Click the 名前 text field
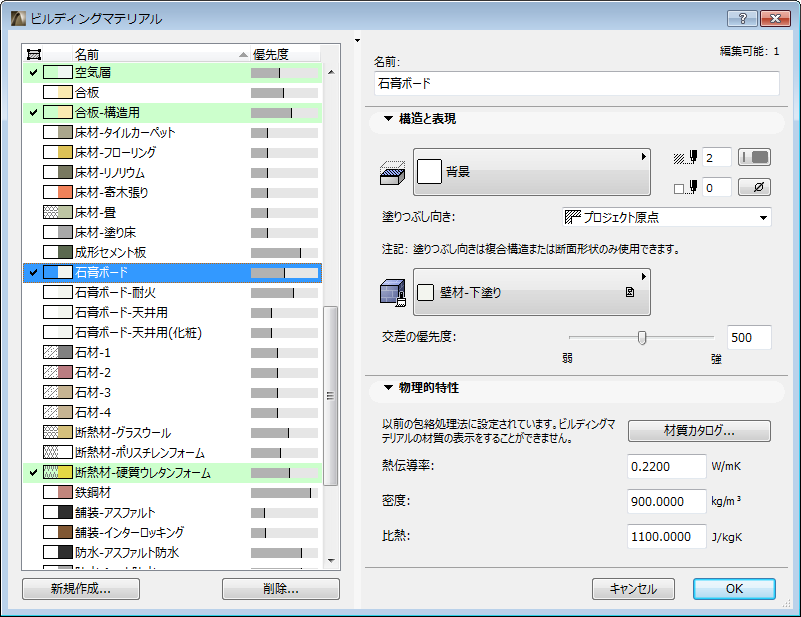The image size is (801, 617). pos(576,83)
